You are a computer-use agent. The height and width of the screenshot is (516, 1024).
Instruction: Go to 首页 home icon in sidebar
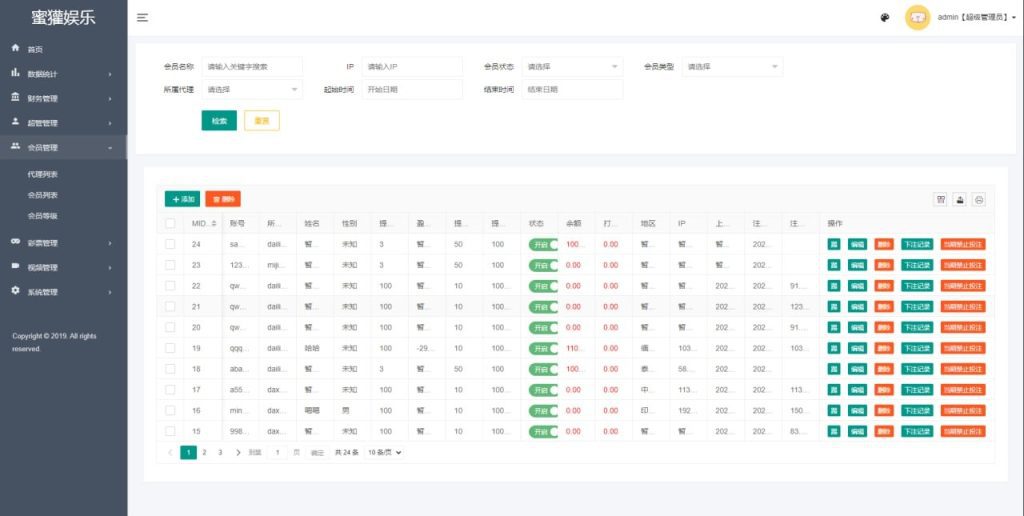click(x=15, y=48)
